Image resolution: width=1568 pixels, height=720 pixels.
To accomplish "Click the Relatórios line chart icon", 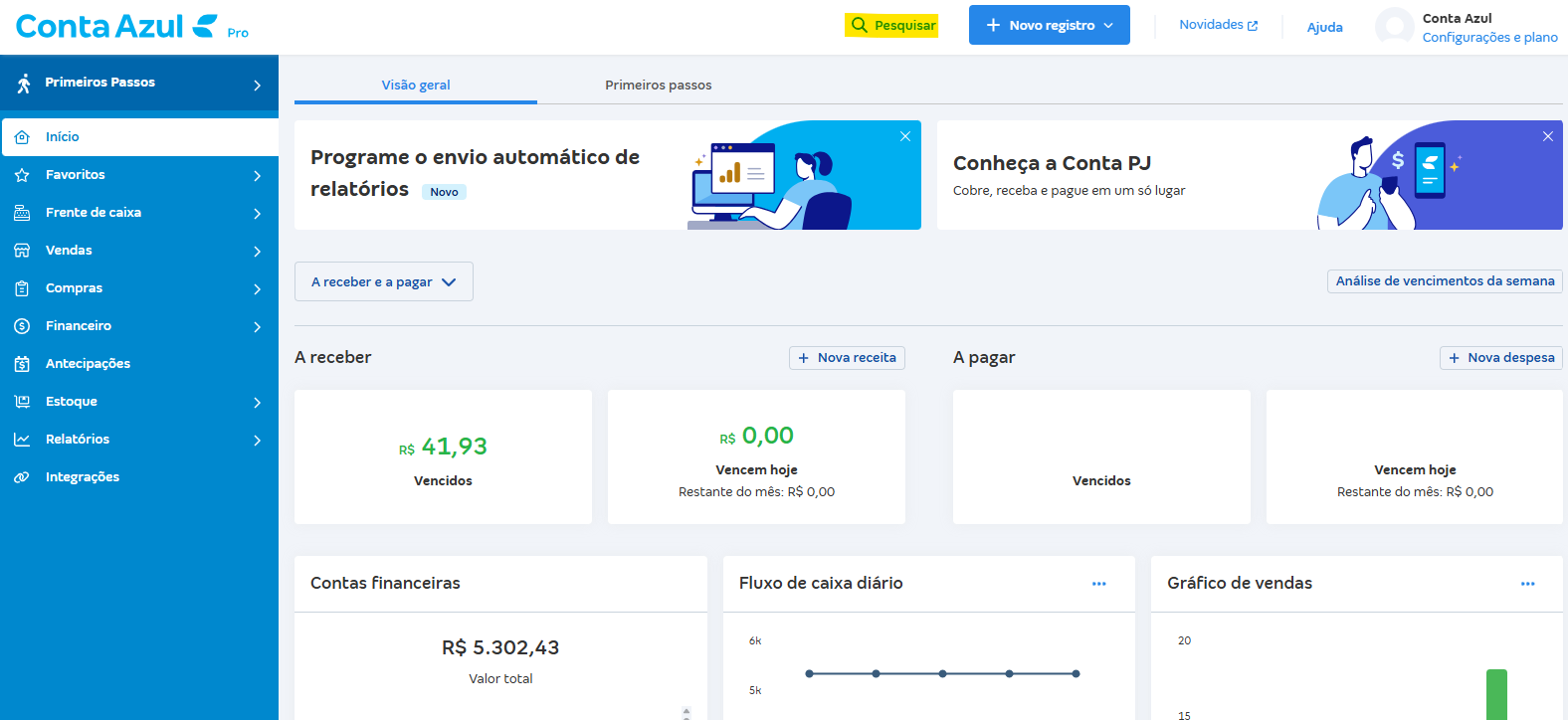I will [x=22, y=440].
